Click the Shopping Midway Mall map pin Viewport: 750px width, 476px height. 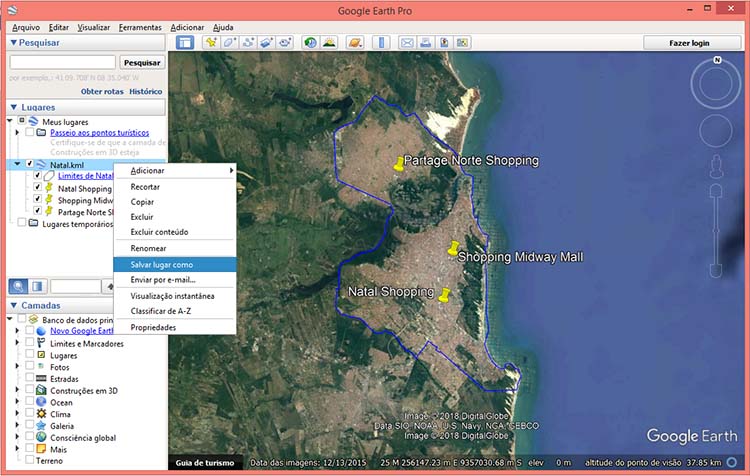click(453, 248)
